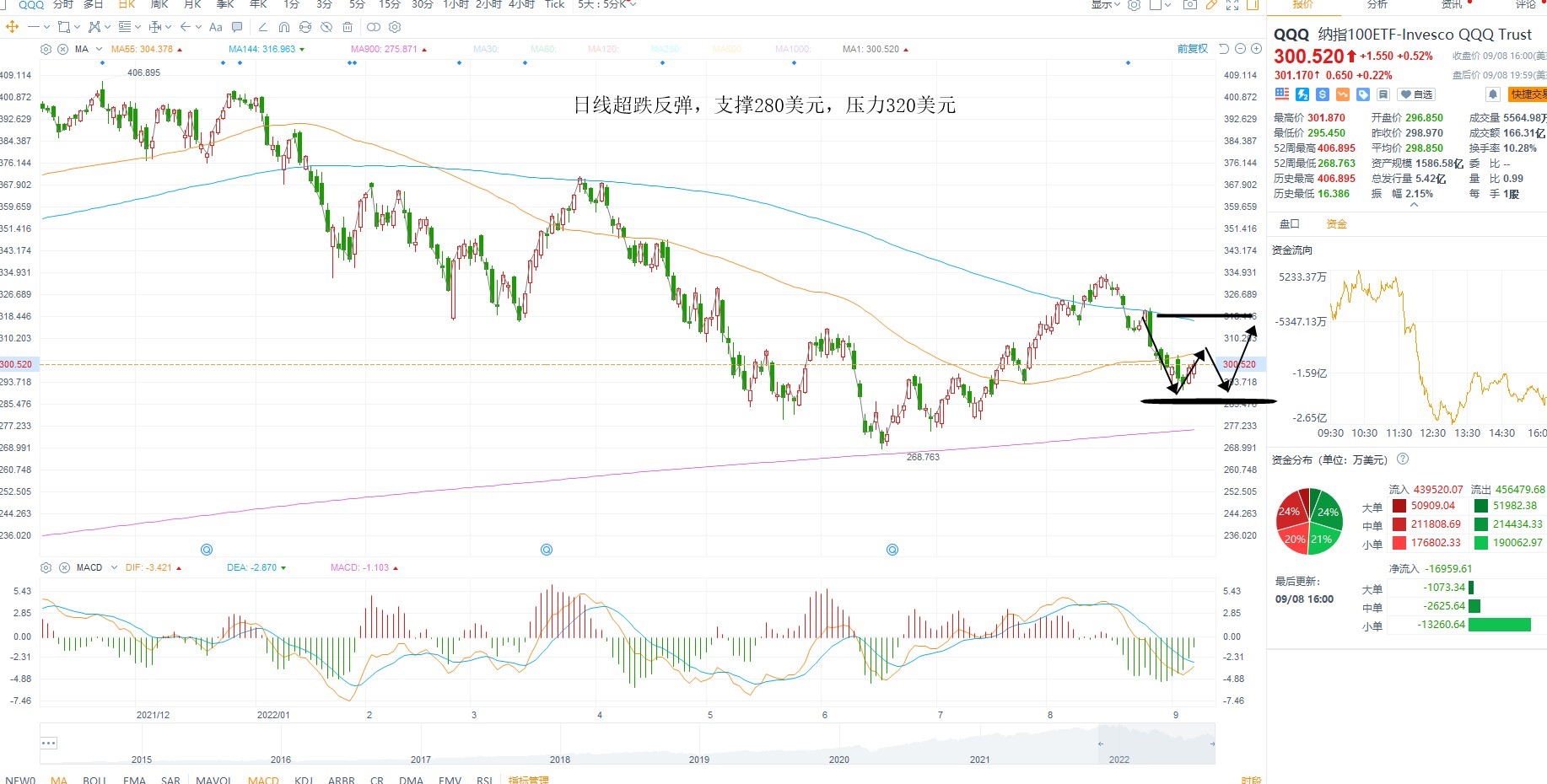Click the overlapping circles link icon
The width and height of the screenshot is (1547, 784).
374,27
